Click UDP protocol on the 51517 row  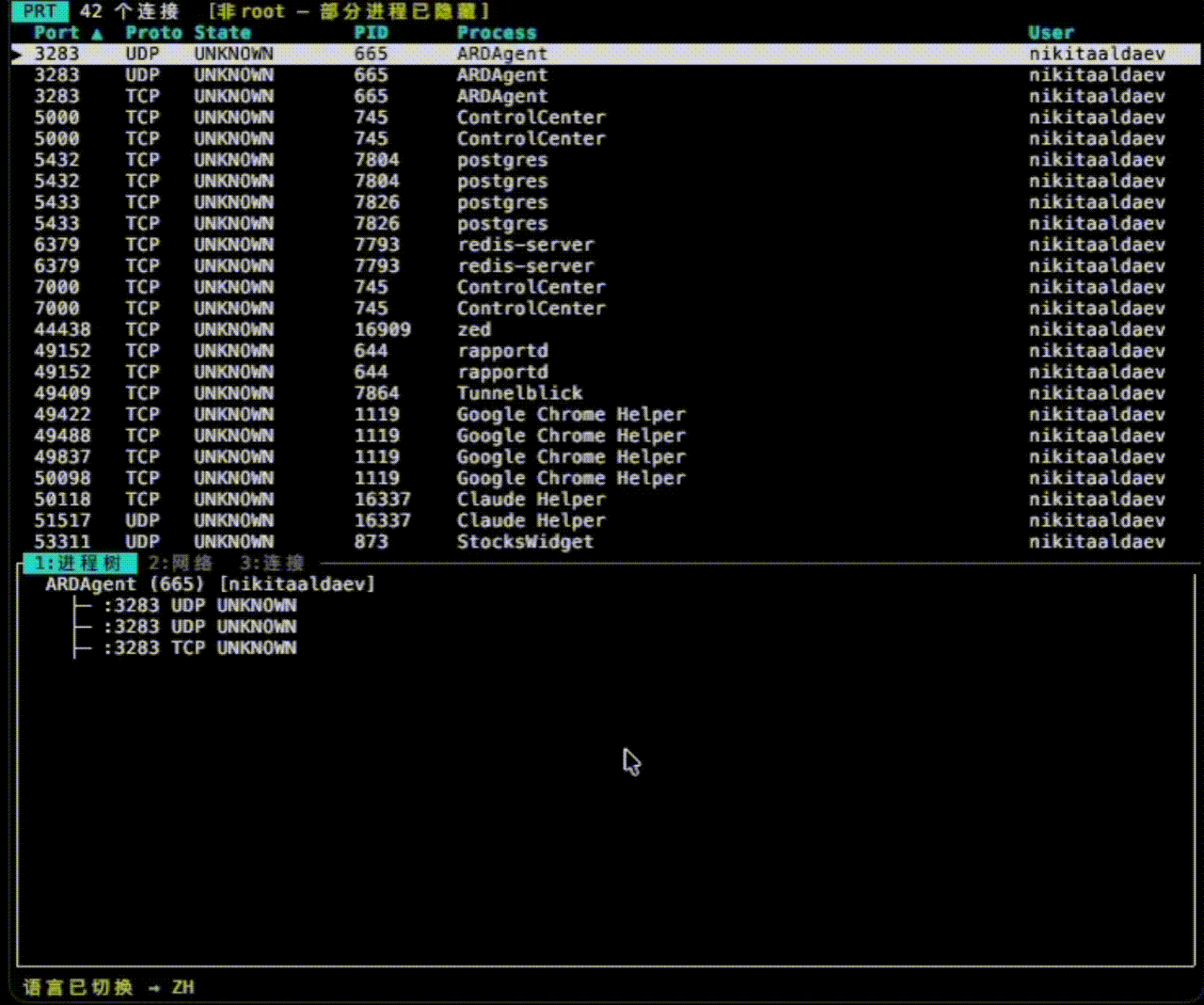tap(142, 520)
